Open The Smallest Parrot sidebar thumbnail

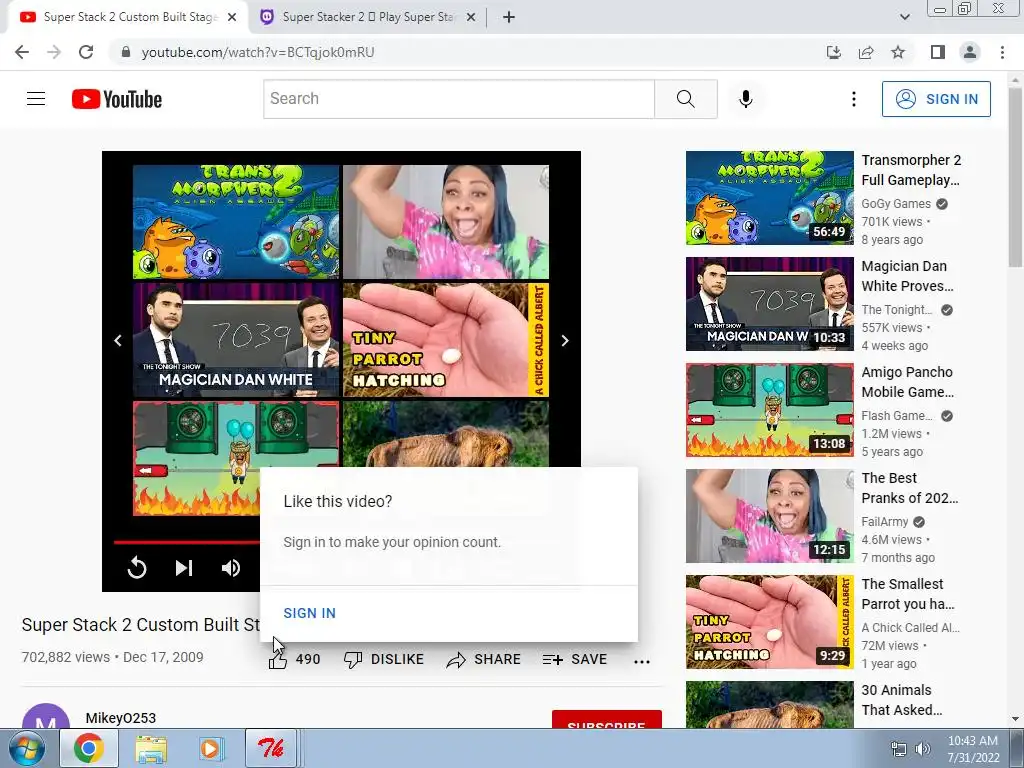click(769, 622)
